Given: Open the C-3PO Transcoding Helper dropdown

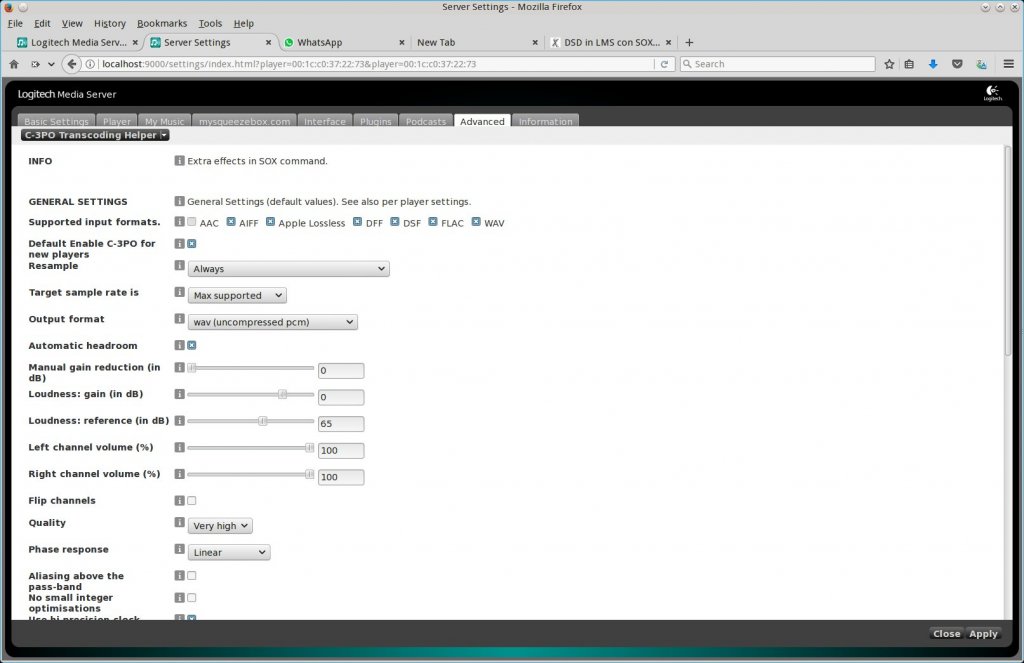Looking at the screenshot, I should pyautogui.click(x=95, y=135).
